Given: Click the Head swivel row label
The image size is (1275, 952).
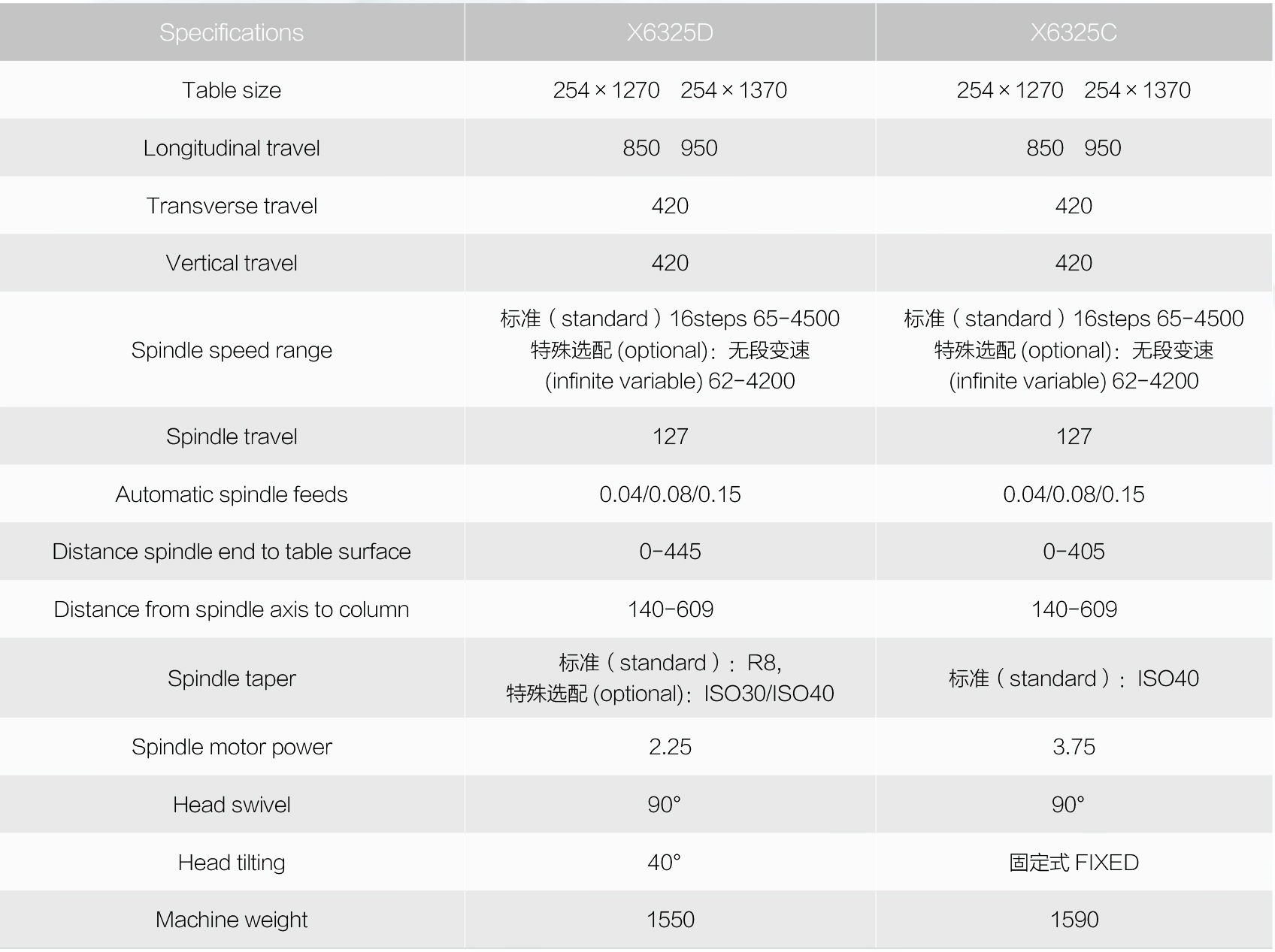Looking at the screenshot, I should click(x=232, y=805).
